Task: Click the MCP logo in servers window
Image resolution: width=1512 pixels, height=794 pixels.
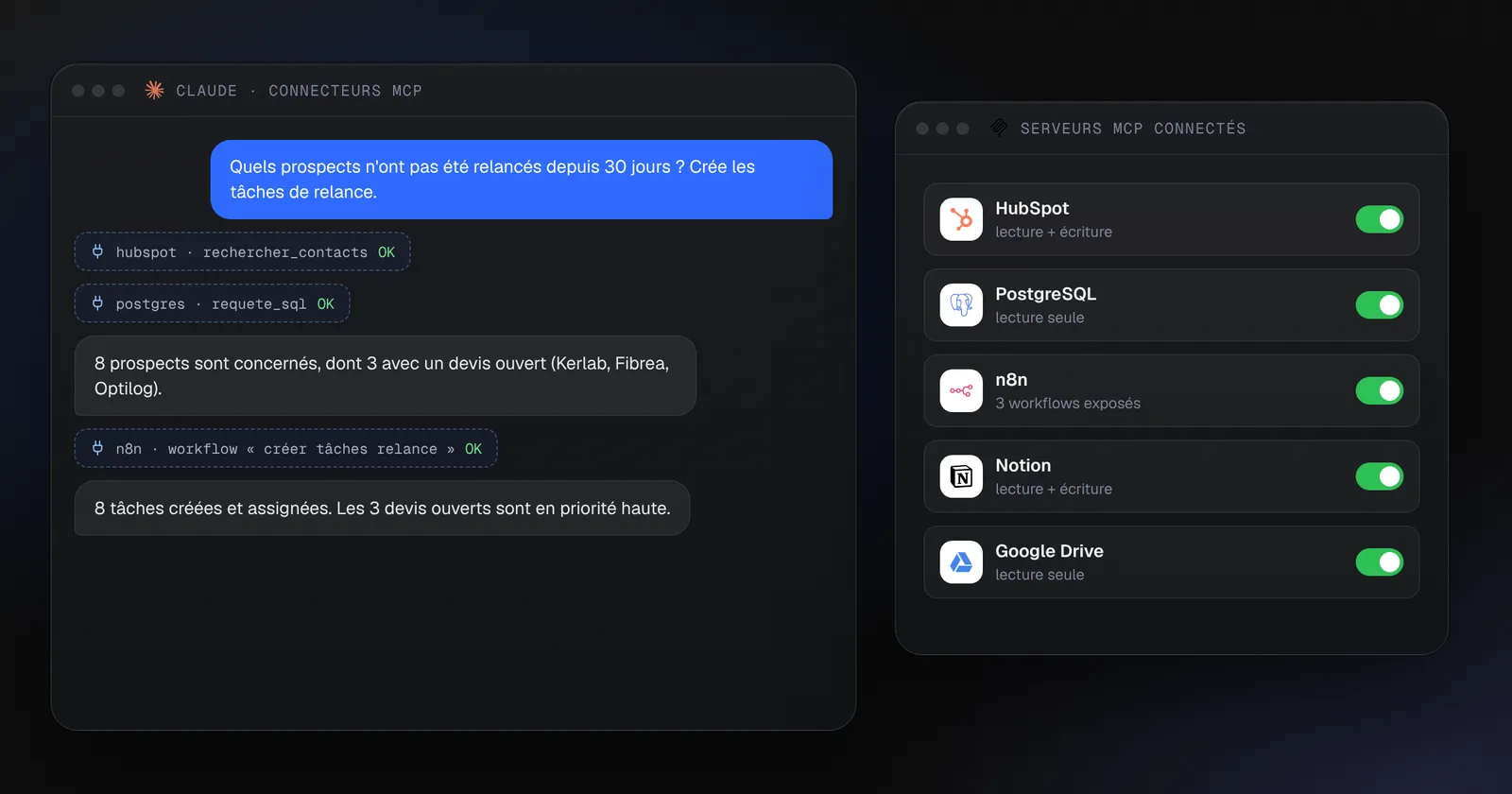Action: click(999, 128)
